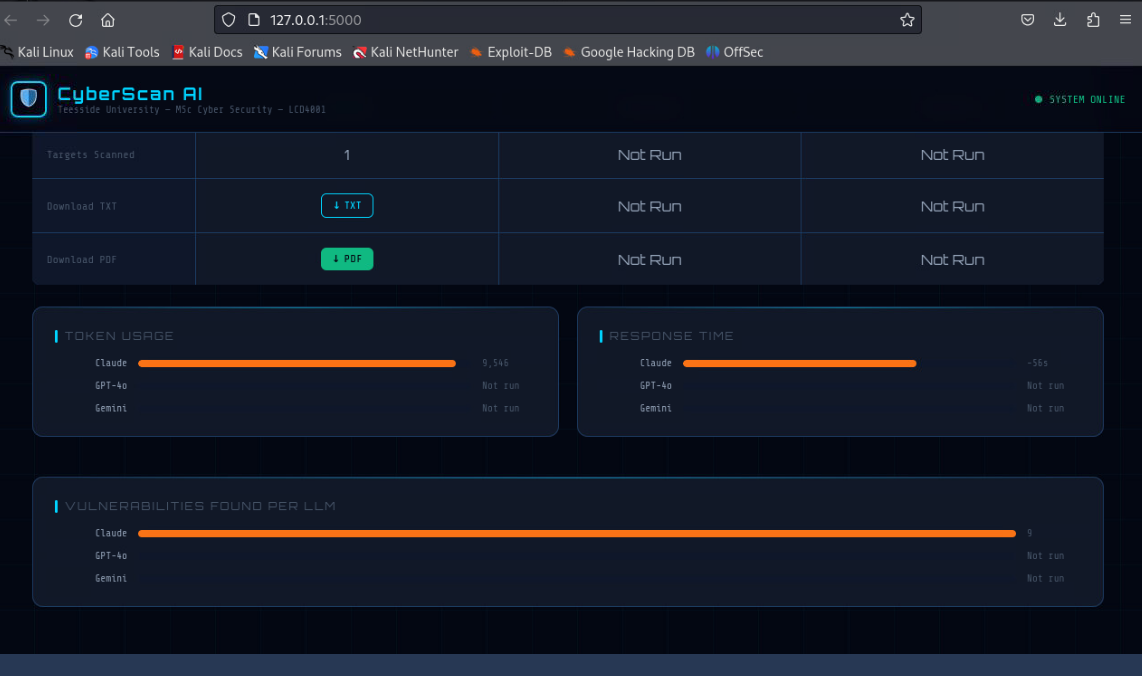Viewport: 1142px width, 676px height.
Task: Select the Download TXT row label
Action: 82,207
